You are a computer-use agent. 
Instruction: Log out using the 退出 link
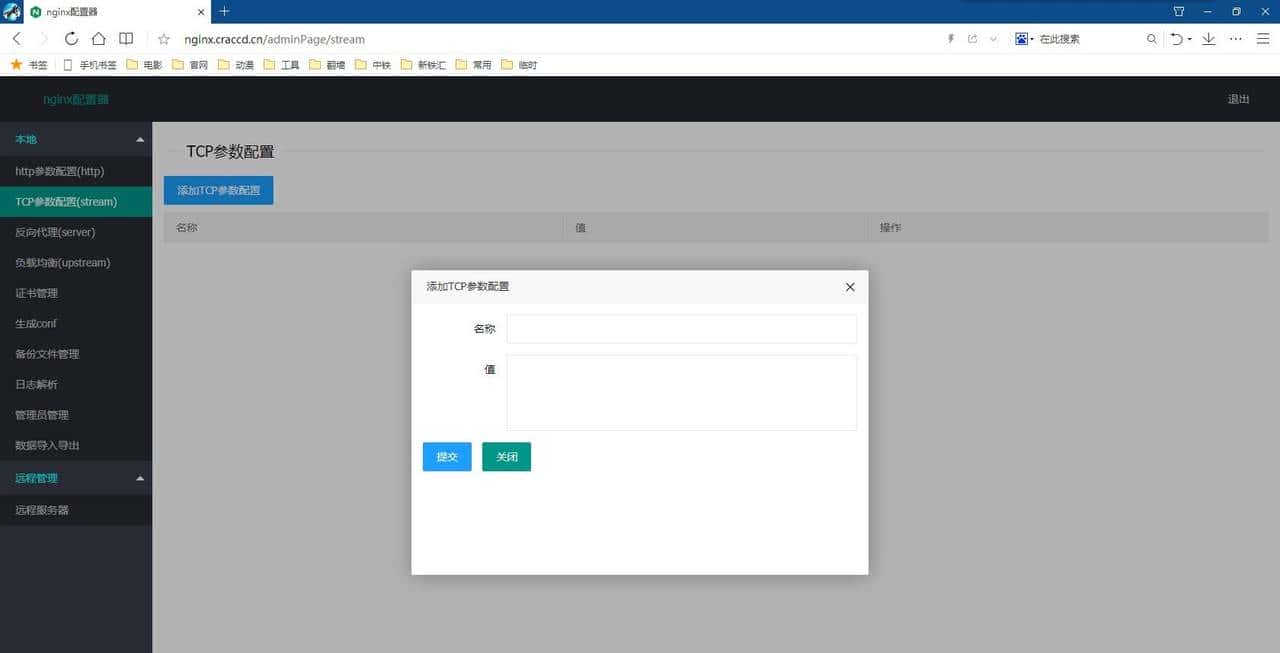pyautogui.click(x=1238, y=99)
